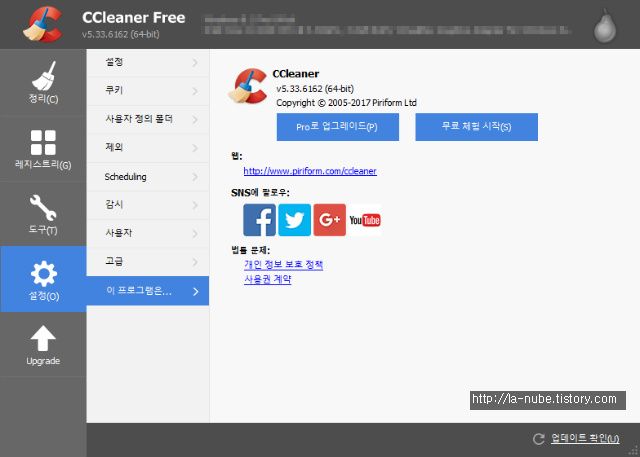The image size is (640, 457).
Task: Open the 쿠키 submenu item
Action: coord(148,91)
